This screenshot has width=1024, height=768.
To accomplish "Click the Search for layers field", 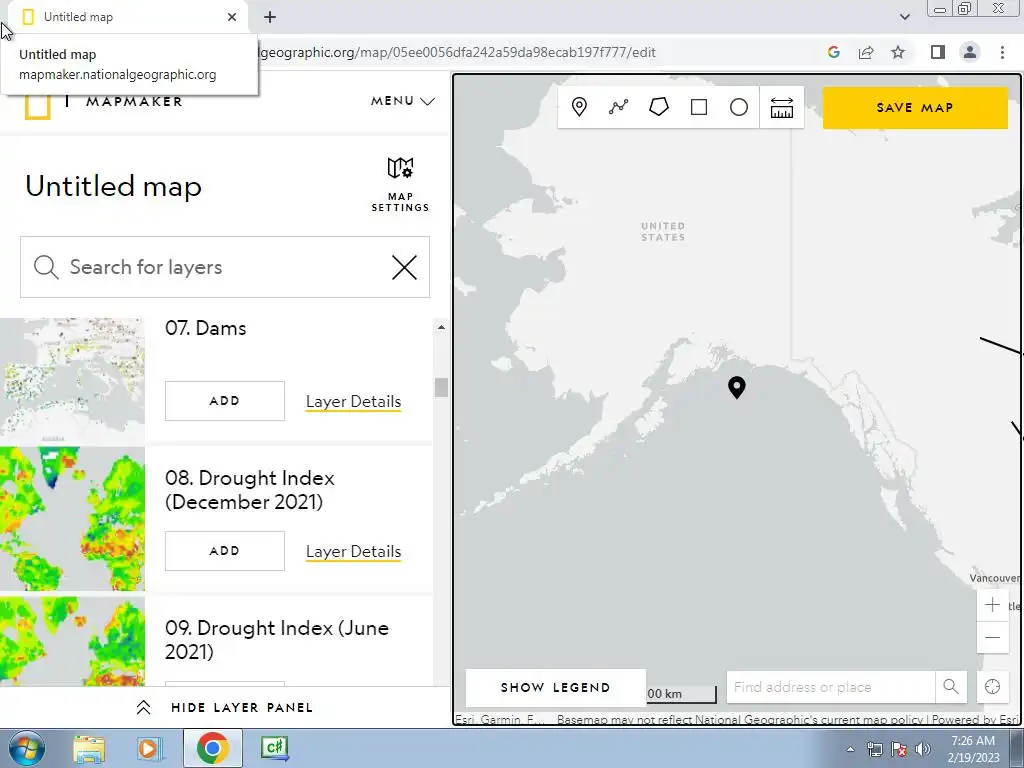I will point(225,267).
